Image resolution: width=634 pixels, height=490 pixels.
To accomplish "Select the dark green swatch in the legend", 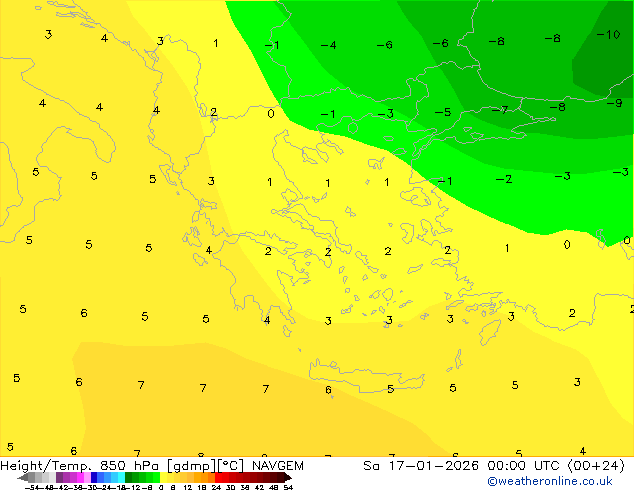I will 129,477.
